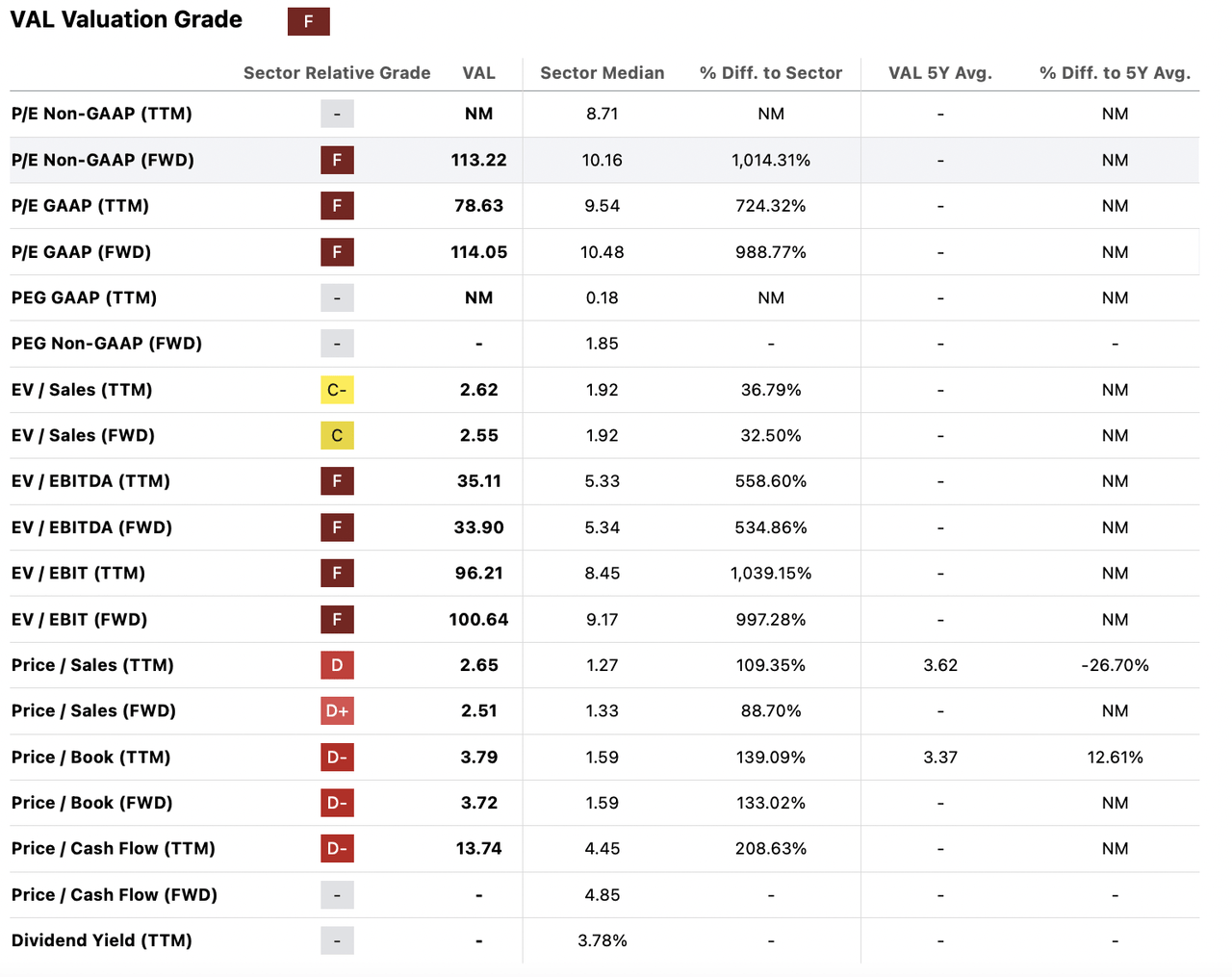
Task: Open the P/E Non-GAAP (FWD) metric
Action: (x=103, y=160)
